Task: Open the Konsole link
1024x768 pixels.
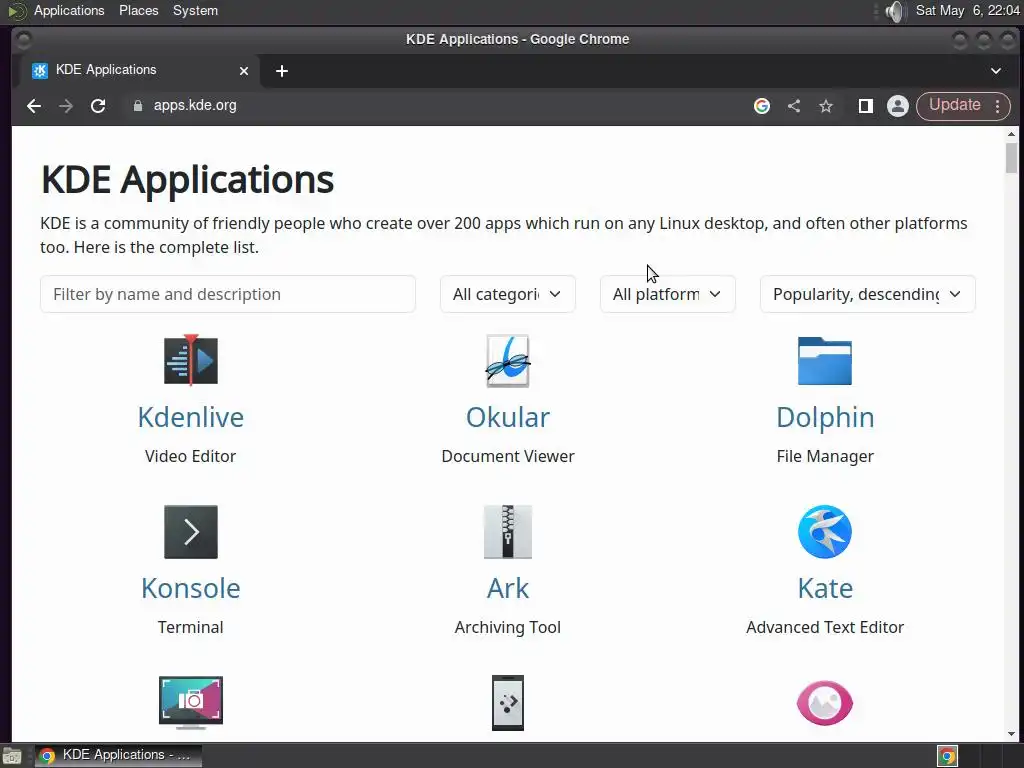Action: (x=191, y=588)
